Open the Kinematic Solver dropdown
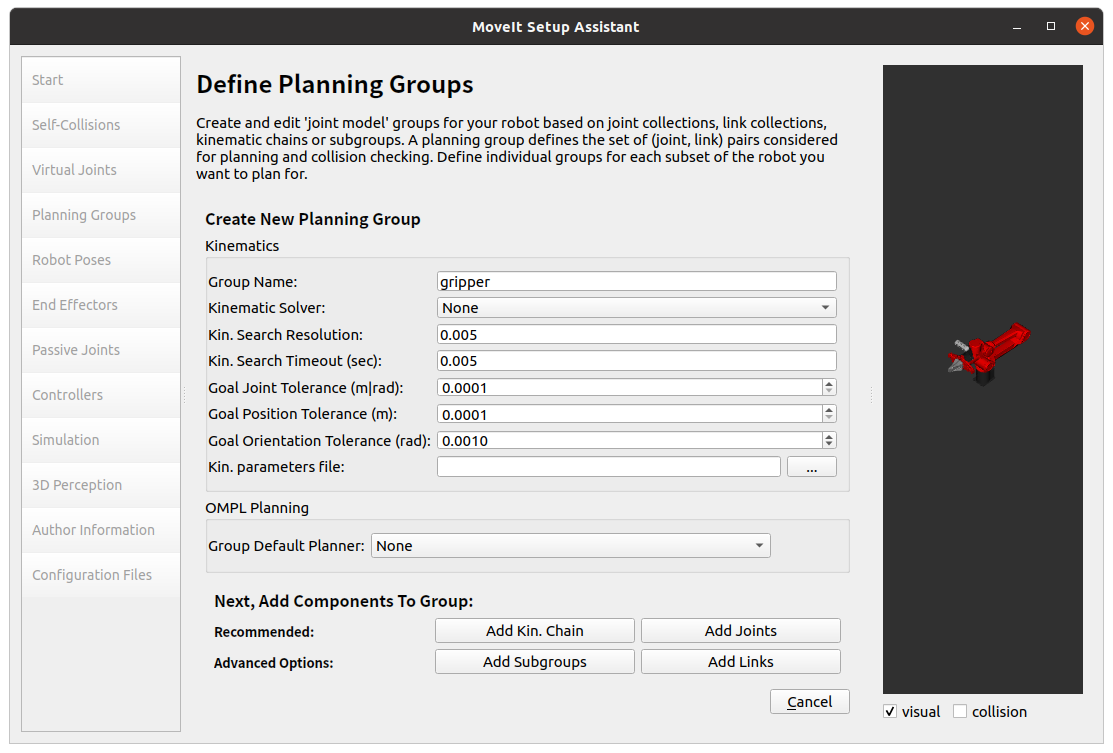The image size is (1113, 753). point(637,308)
